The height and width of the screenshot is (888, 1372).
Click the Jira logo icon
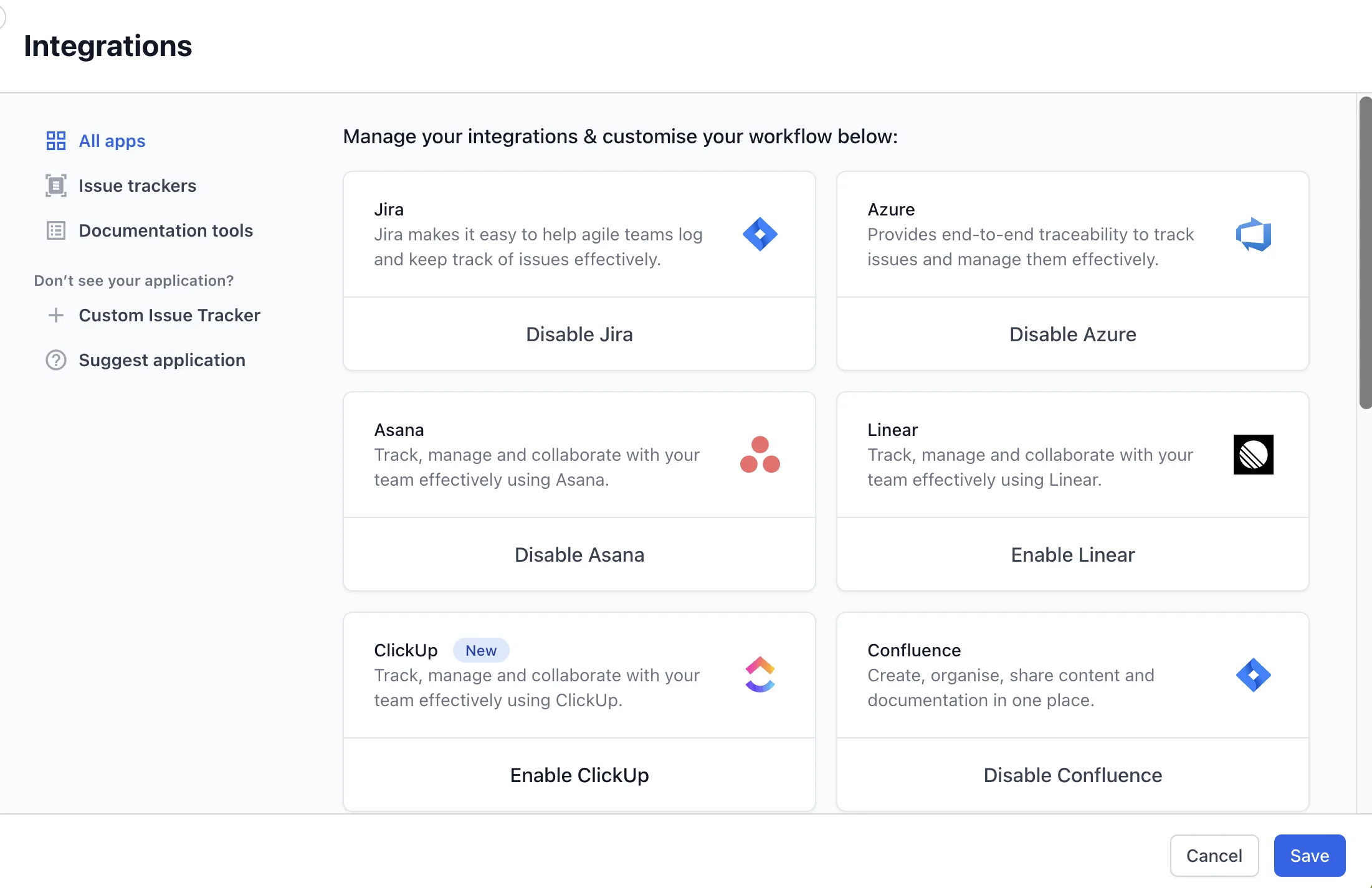coord(760,234)
